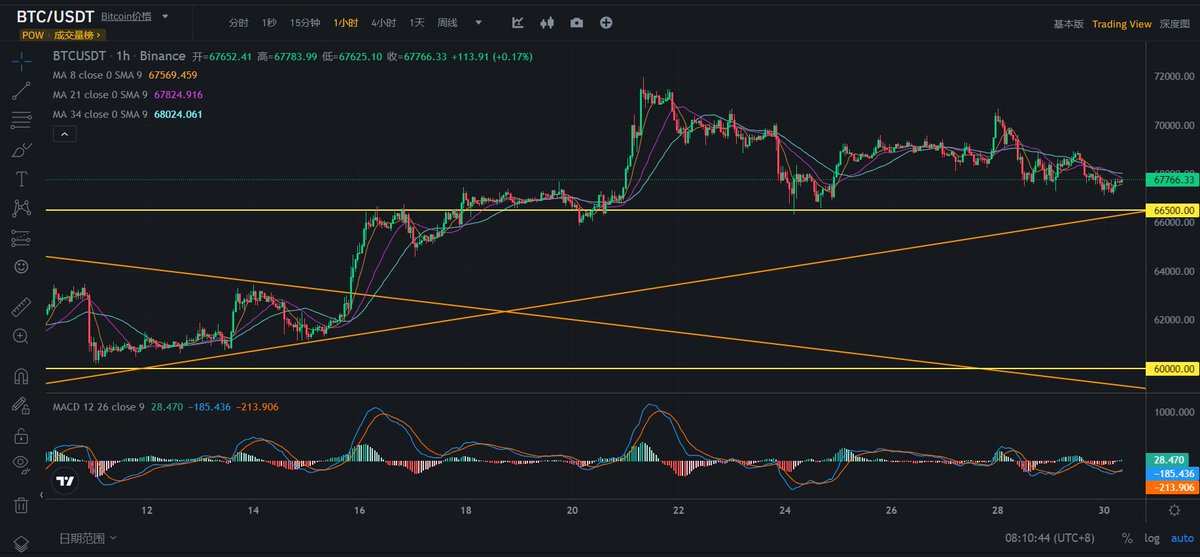Select the 1天 interval tab
The width and height of the screenshot is (1200, 557).
[417, 22]
